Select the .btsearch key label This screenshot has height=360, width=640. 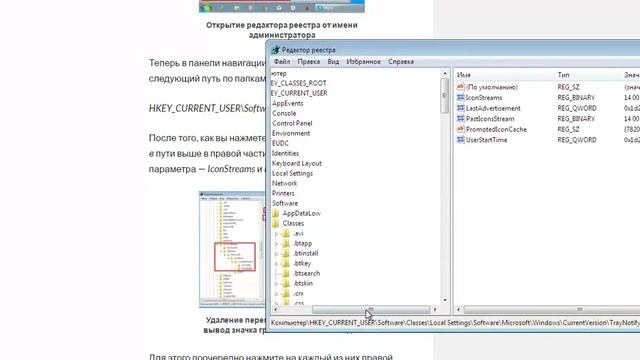point(307,273)
